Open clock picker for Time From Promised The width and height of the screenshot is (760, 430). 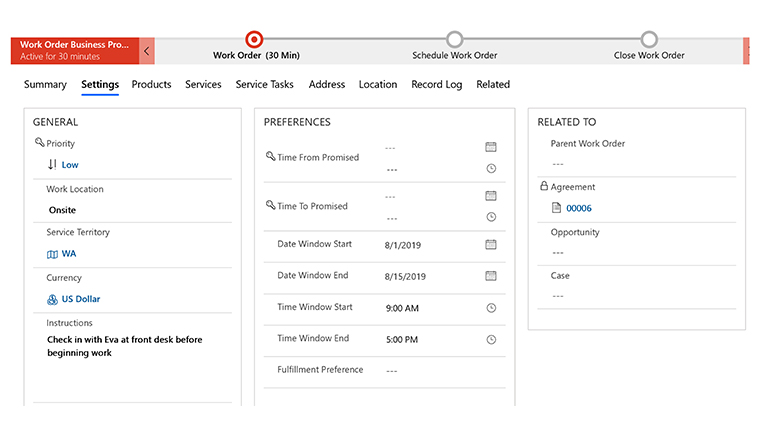pyautogui.click(x=491, y=169)
